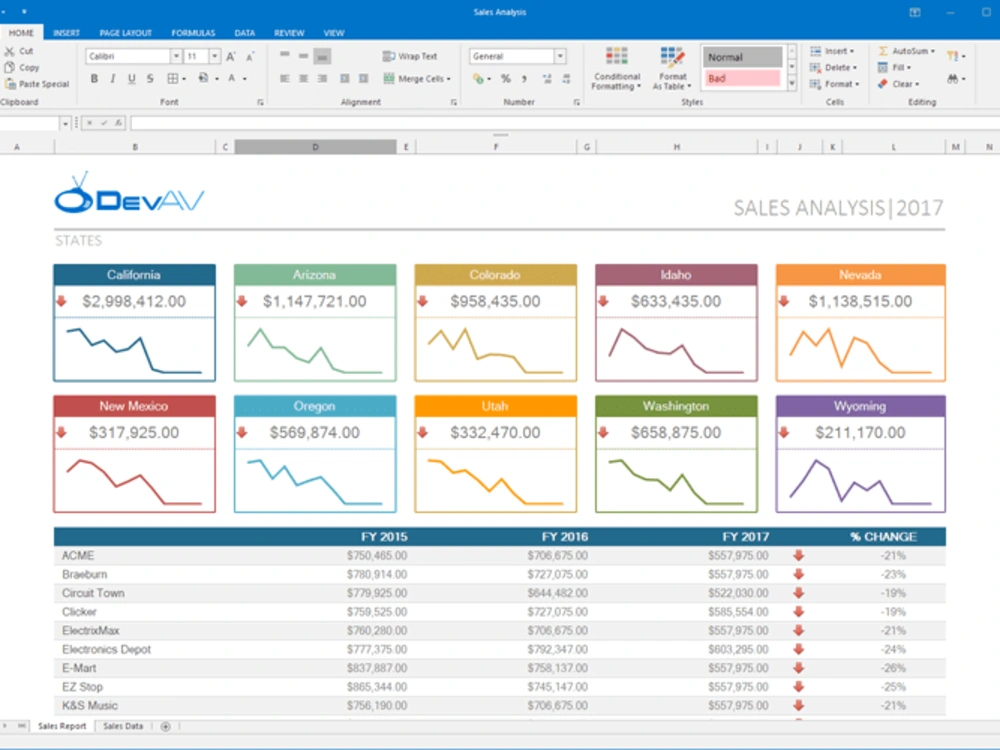This screenshot has width=1000, height=750.
Task: Switch to the INSERT tab
Action: pos(66,33)
